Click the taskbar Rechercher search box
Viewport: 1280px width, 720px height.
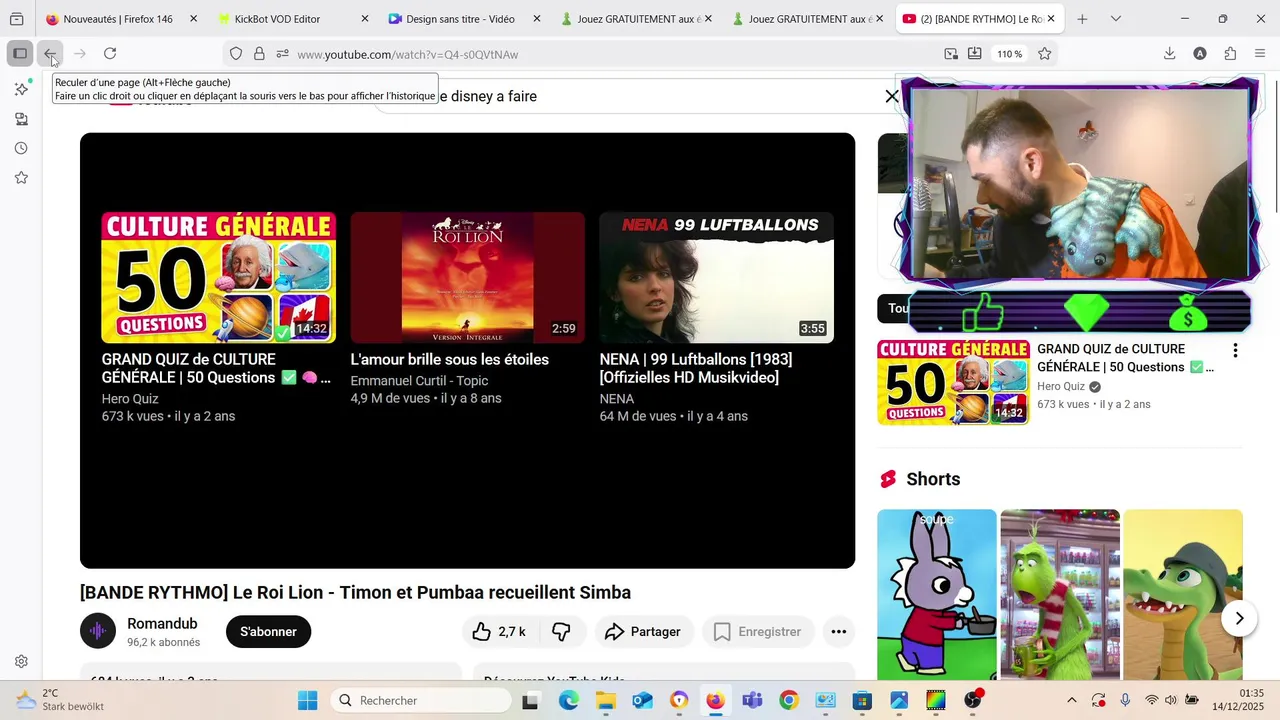pyautogui.click(x=421, y=700)
